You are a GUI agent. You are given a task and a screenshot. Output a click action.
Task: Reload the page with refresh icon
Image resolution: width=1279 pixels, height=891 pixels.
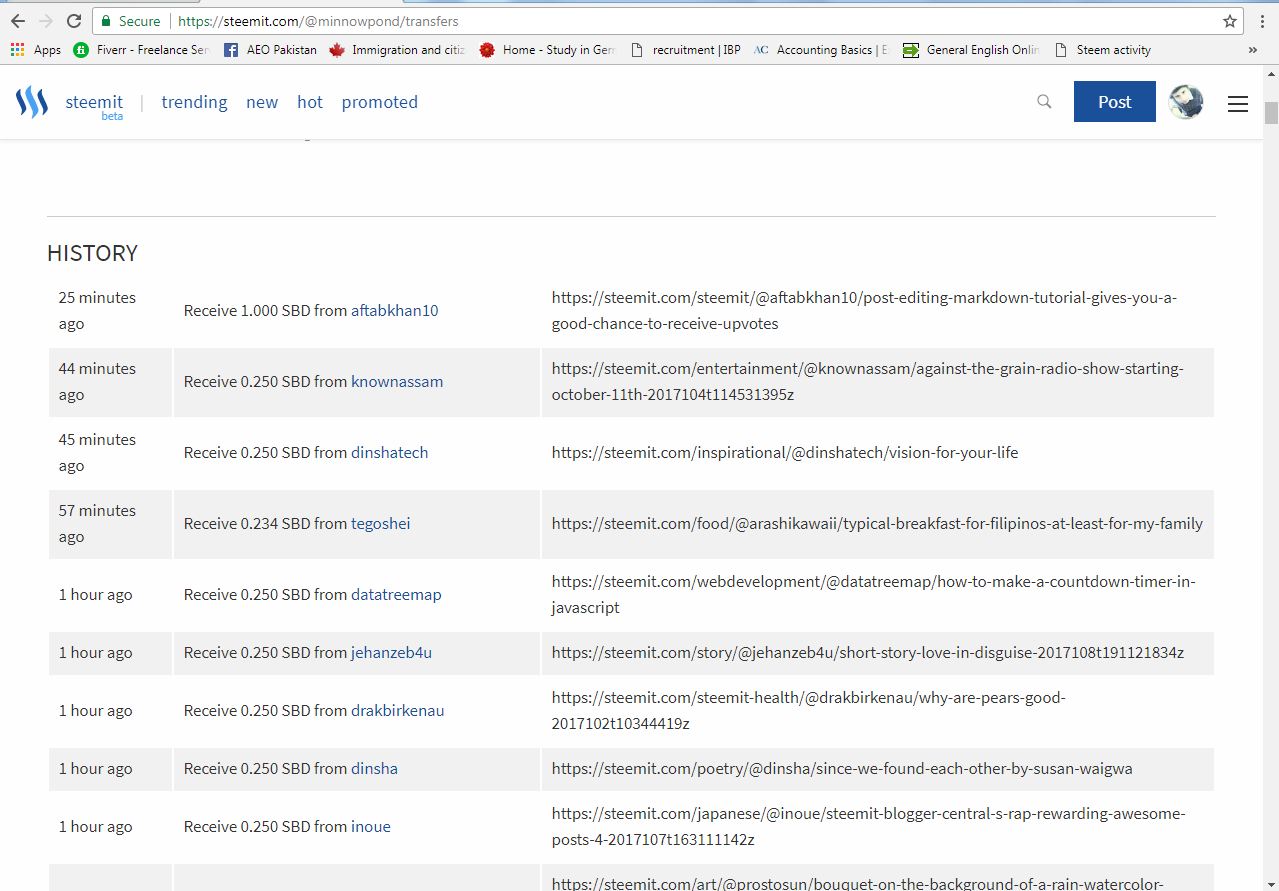tap(74, 21)
